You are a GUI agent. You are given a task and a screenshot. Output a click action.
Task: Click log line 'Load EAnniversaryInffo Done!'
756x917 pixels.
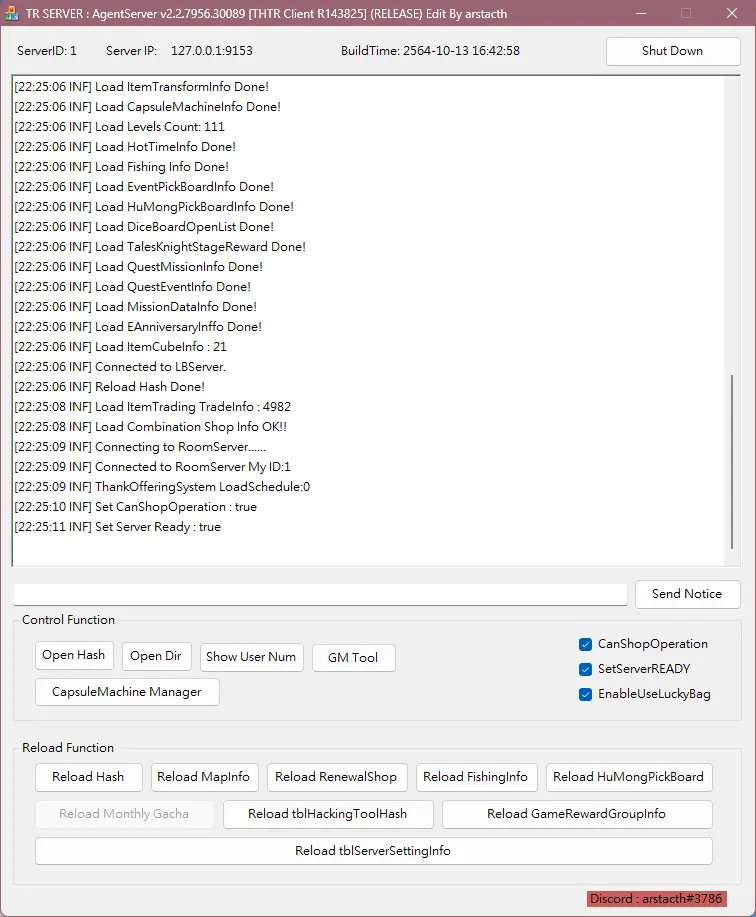point(138,327)
